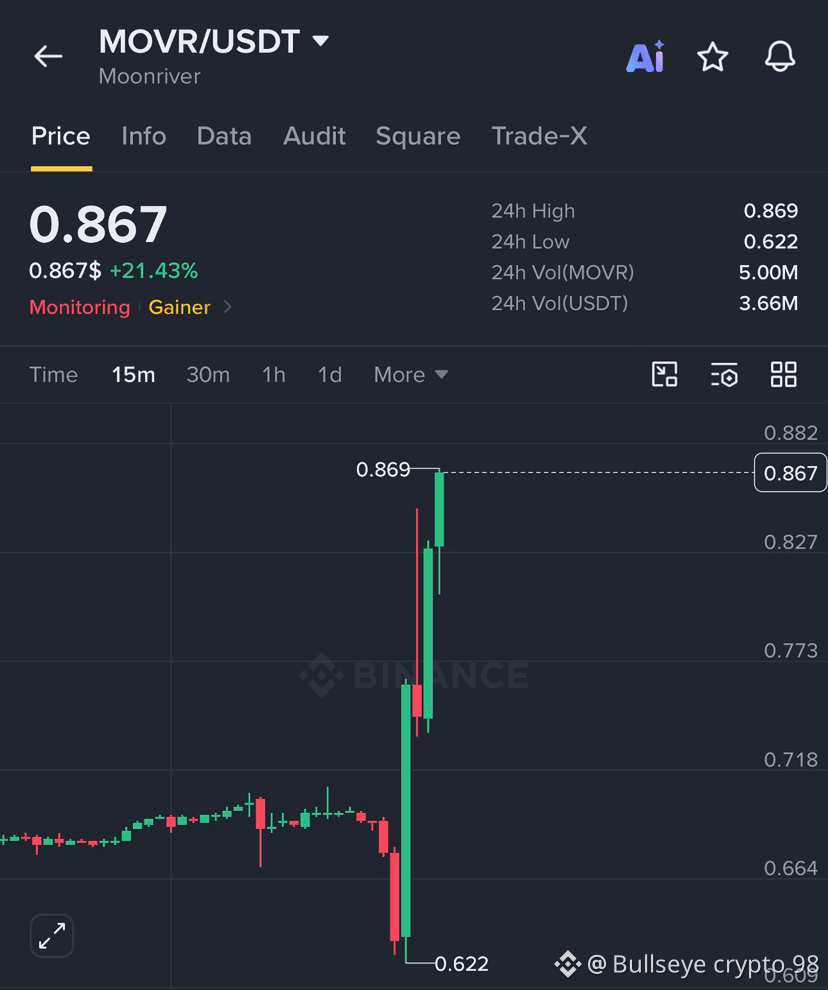Open the chart indicator settings icon
The image size is (828, 990).
(x=724, y=374)
